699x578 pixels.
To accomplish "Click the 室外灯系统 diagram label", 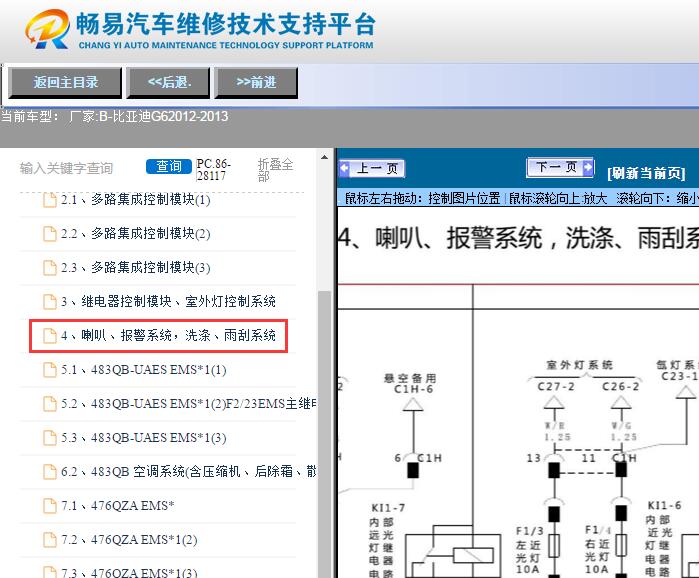I will click(x=580, y=365).
